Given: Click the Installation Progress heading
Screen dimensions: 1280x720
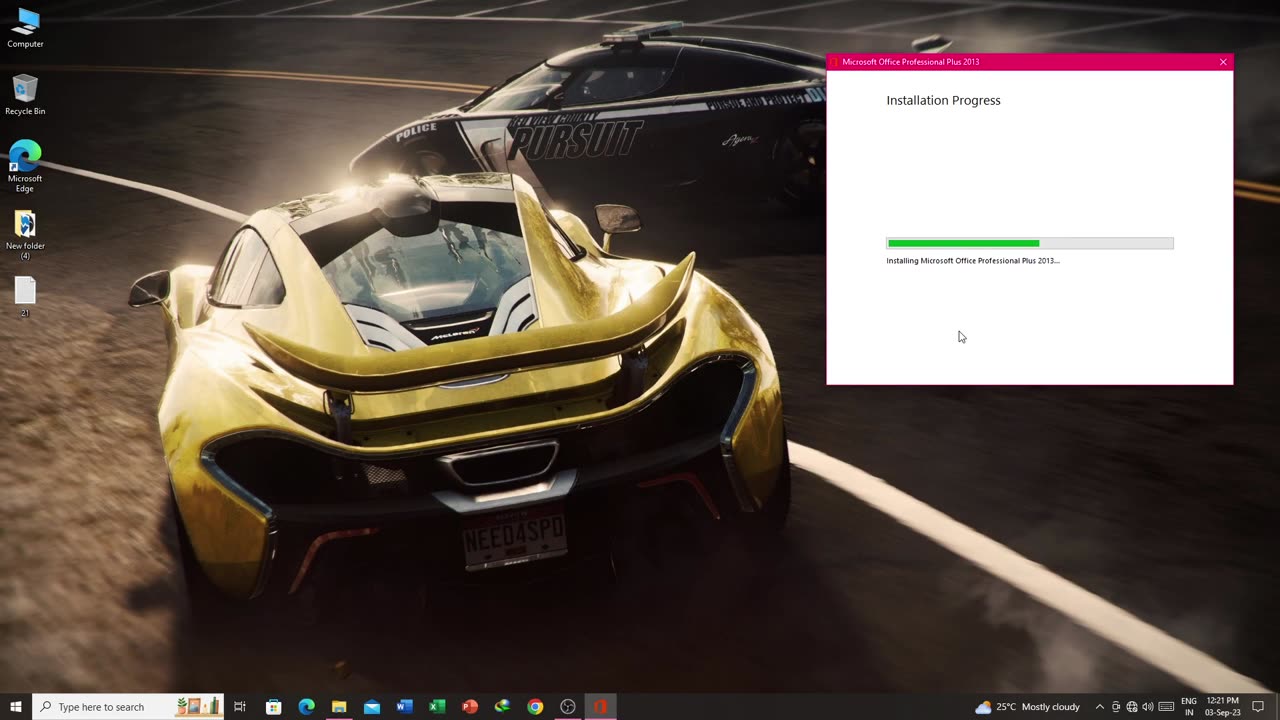Looking at the screenshot, I should pos(943,100).
